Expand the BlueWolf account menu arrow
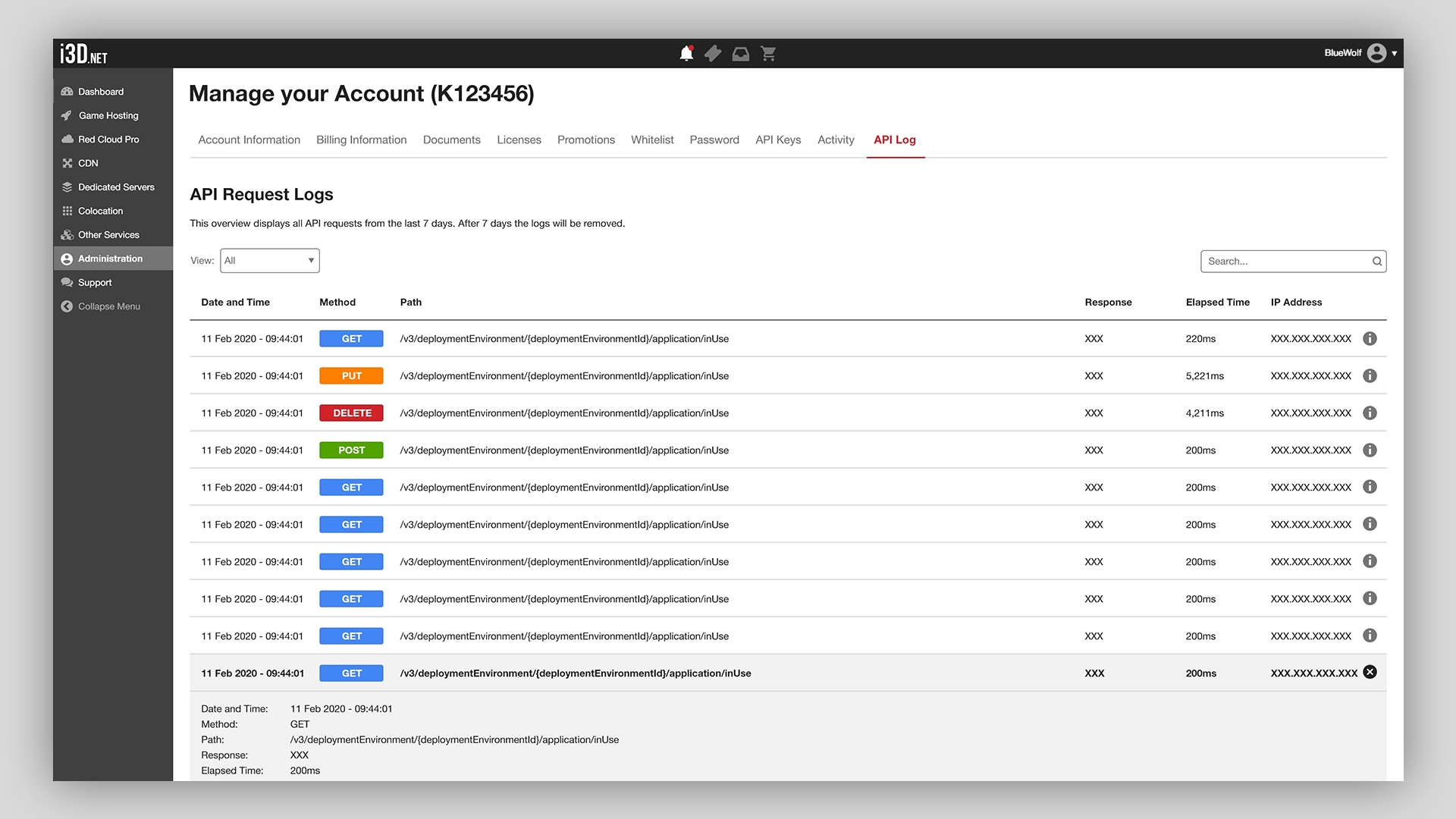This screenshot has width=1456, height=819. [1395, 53]
